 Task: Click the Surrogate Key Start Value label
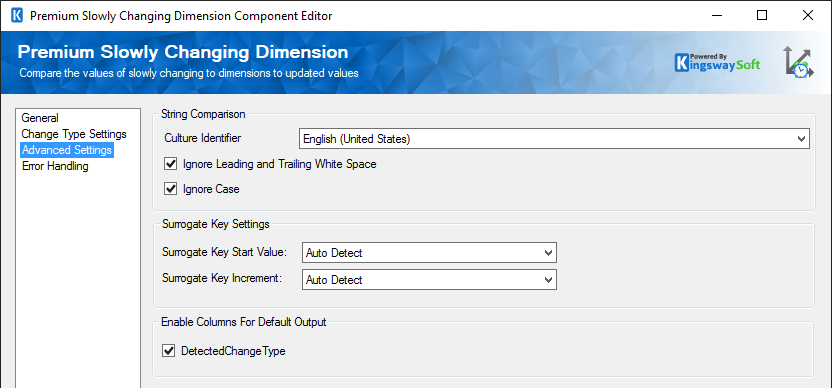coord(224,252)
